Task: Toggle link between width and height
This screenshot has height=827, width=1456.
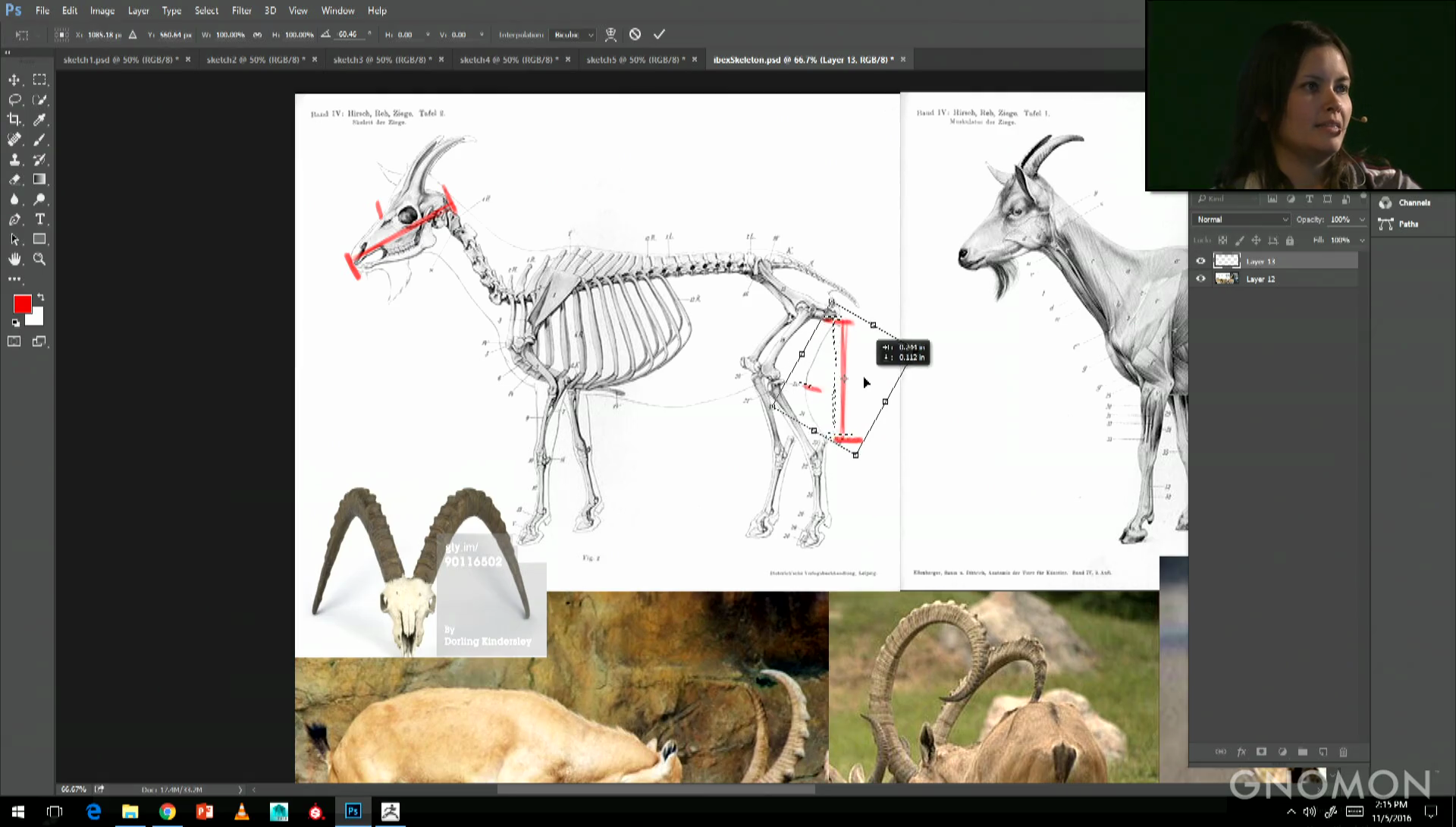Action: pyautogui.click(x=258, y=35)
